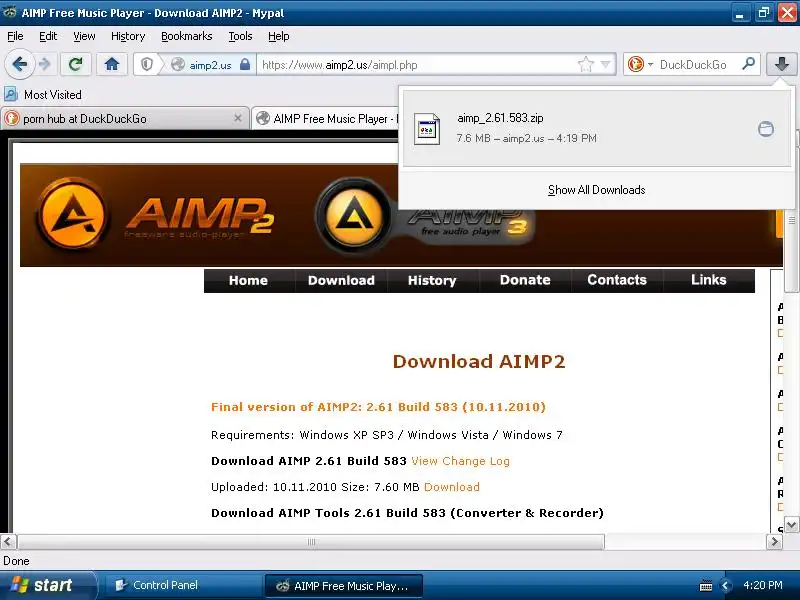Open the Edit menu

click(48, 36)
